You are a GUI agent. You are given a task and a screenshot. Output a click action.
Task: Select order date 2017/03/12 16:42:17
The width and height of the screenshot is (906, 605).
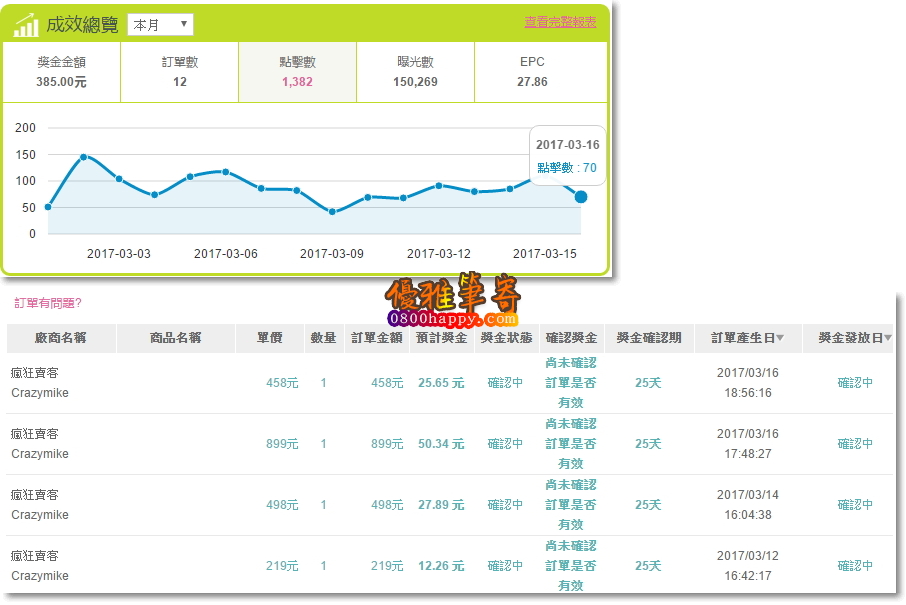tap(748, 566)
